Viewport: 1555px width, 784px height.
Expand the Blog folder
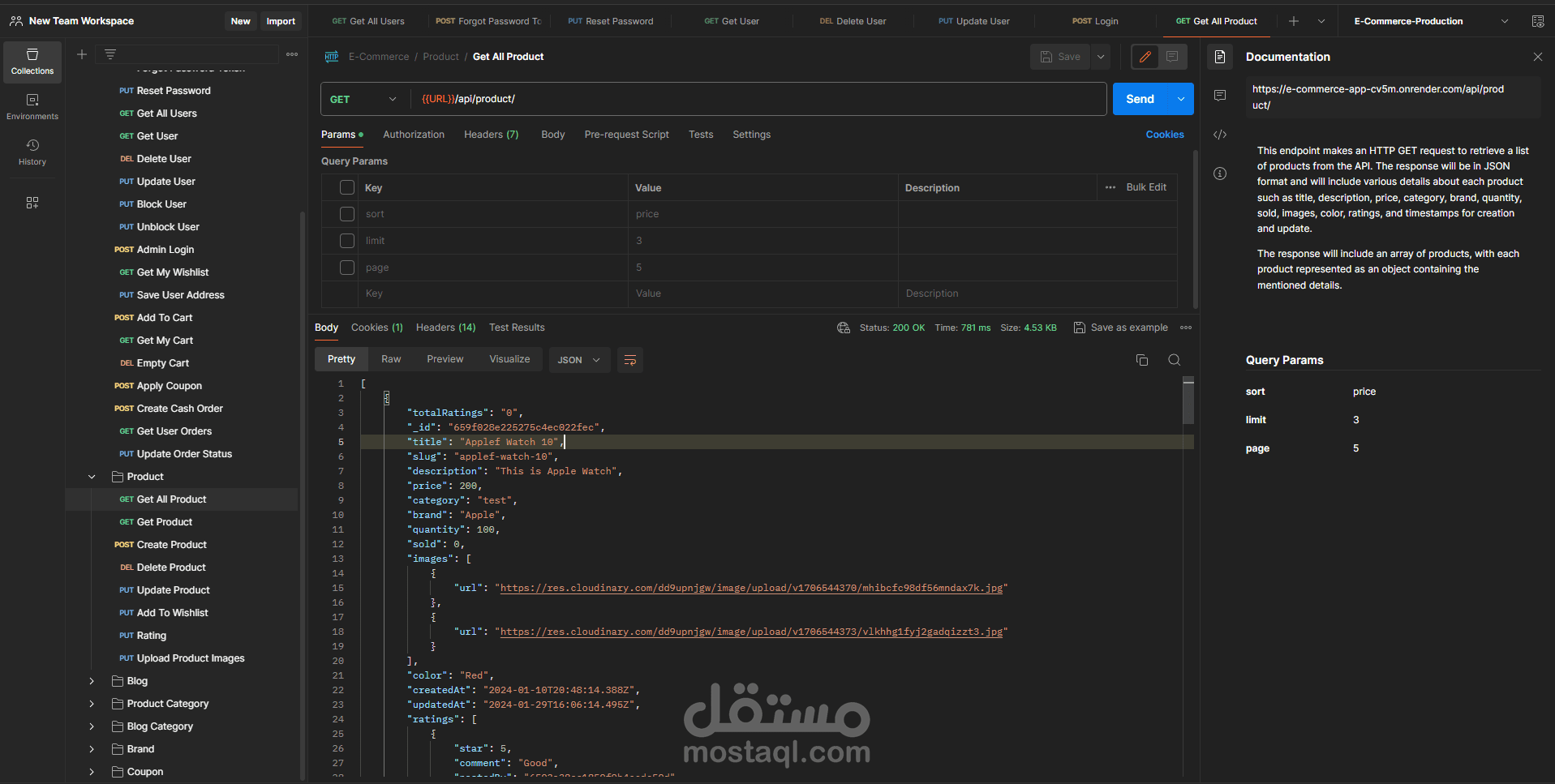92,681
